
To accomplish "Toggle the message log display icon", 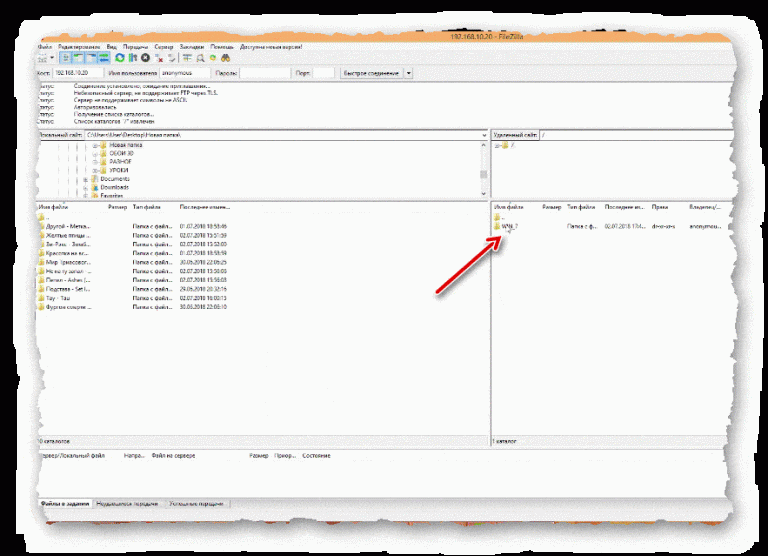I will coord(65,59).
